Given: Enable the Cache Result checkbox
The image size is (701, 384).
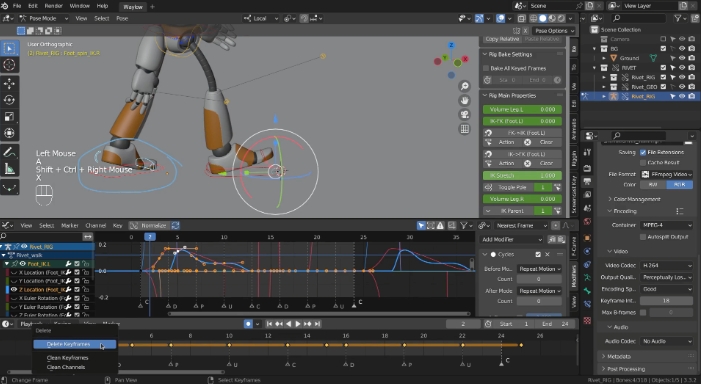Looking at the screenshot, I should click(x=643, y=163).
